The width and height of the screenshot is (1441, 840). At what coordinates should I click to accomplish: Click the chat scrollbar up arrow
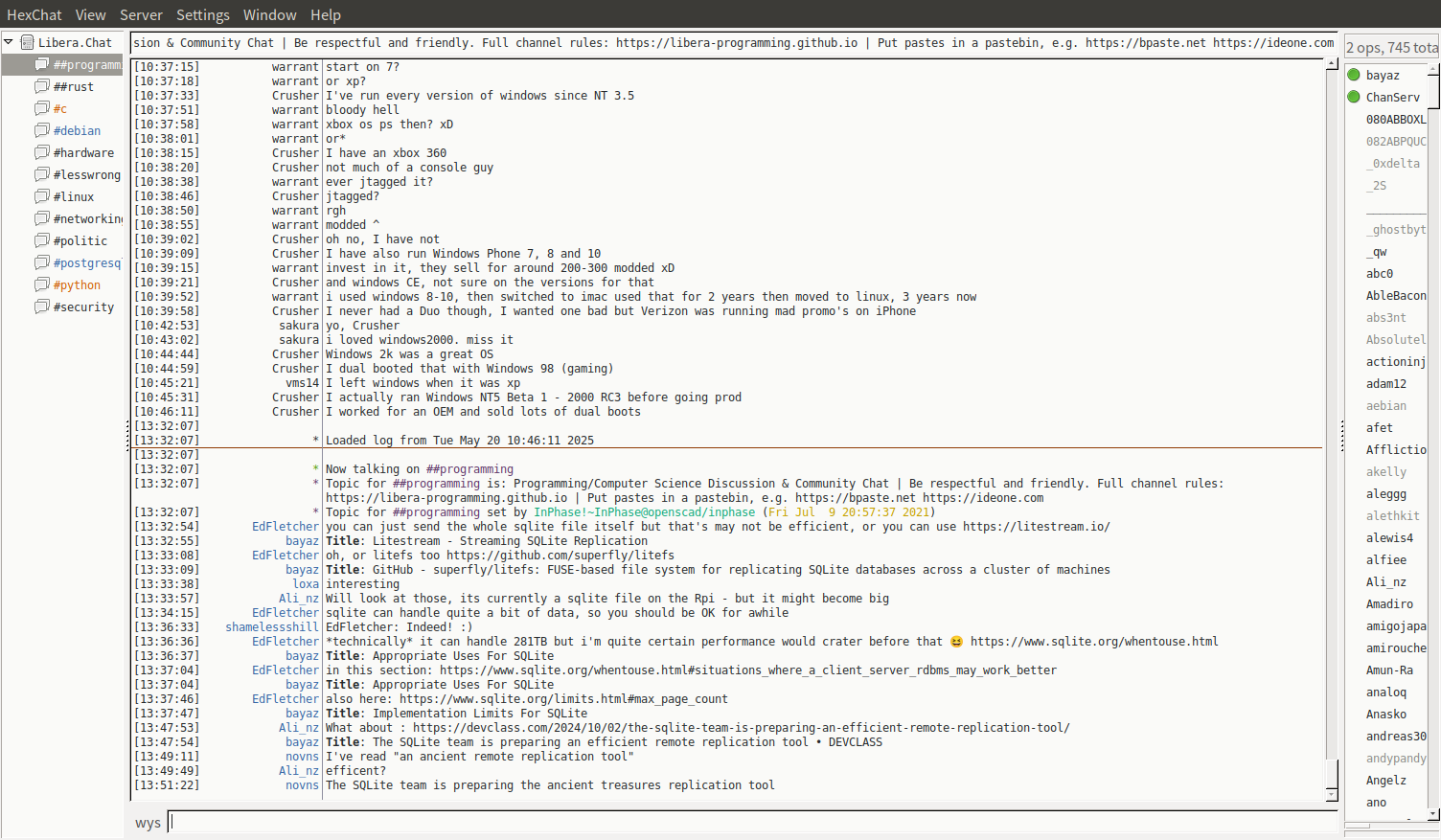pos(1332,64)
